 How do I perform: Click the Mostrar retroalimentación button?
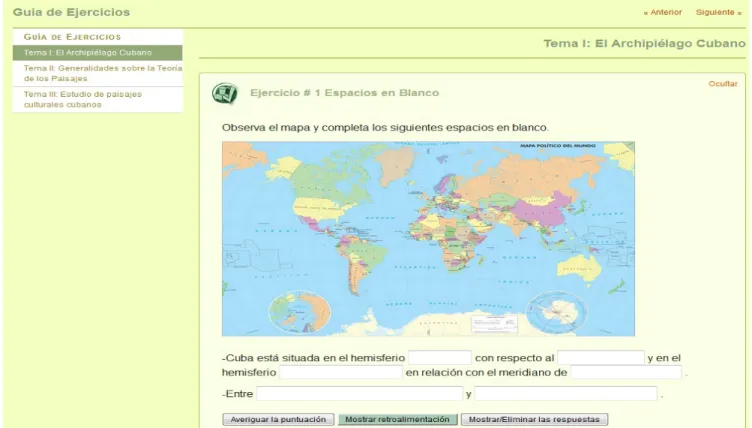tap(398, 419)
